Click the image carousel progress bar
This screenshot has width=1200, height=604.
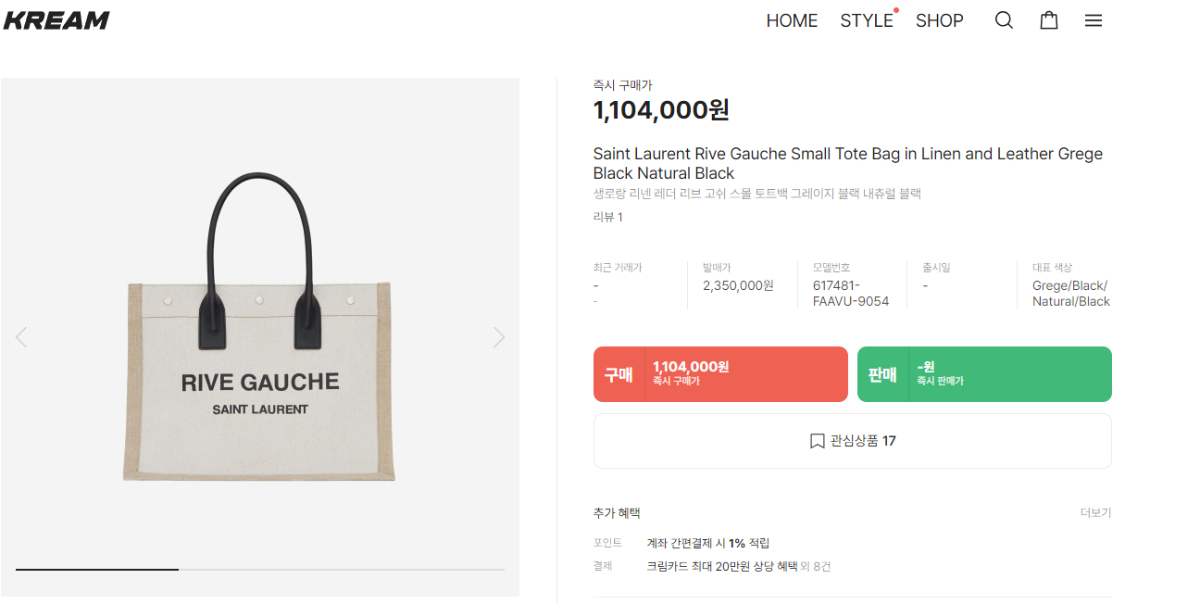[260, 569]
